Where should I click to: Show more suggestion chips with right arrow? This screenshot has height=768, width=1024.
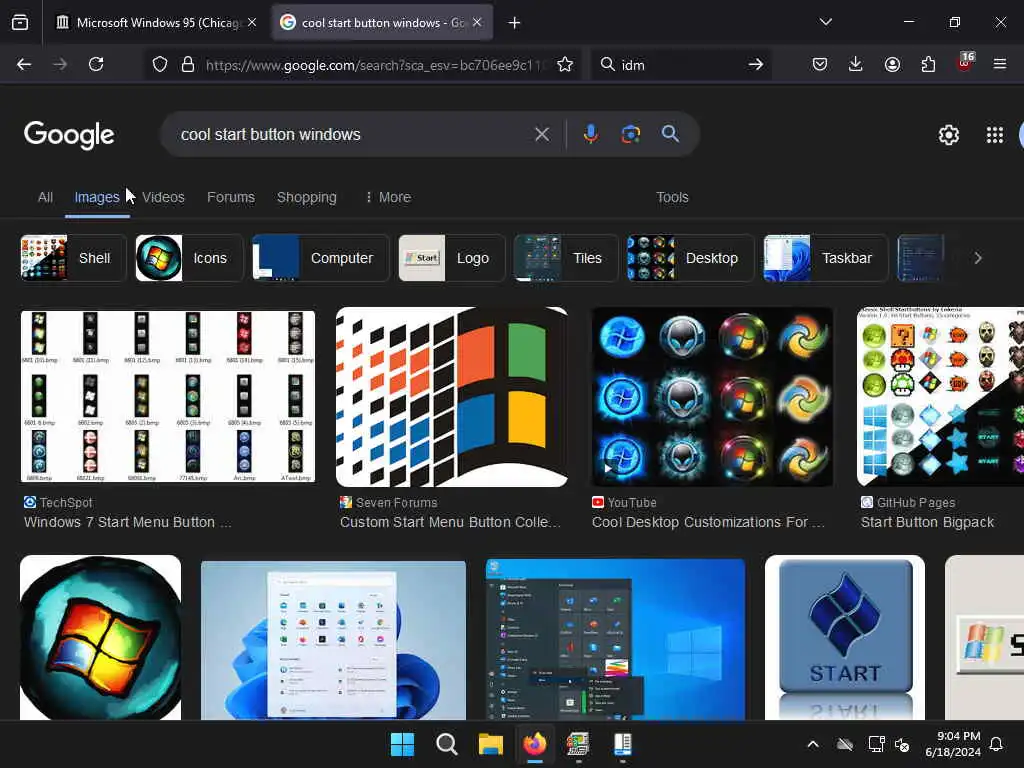tap(978, 258)
